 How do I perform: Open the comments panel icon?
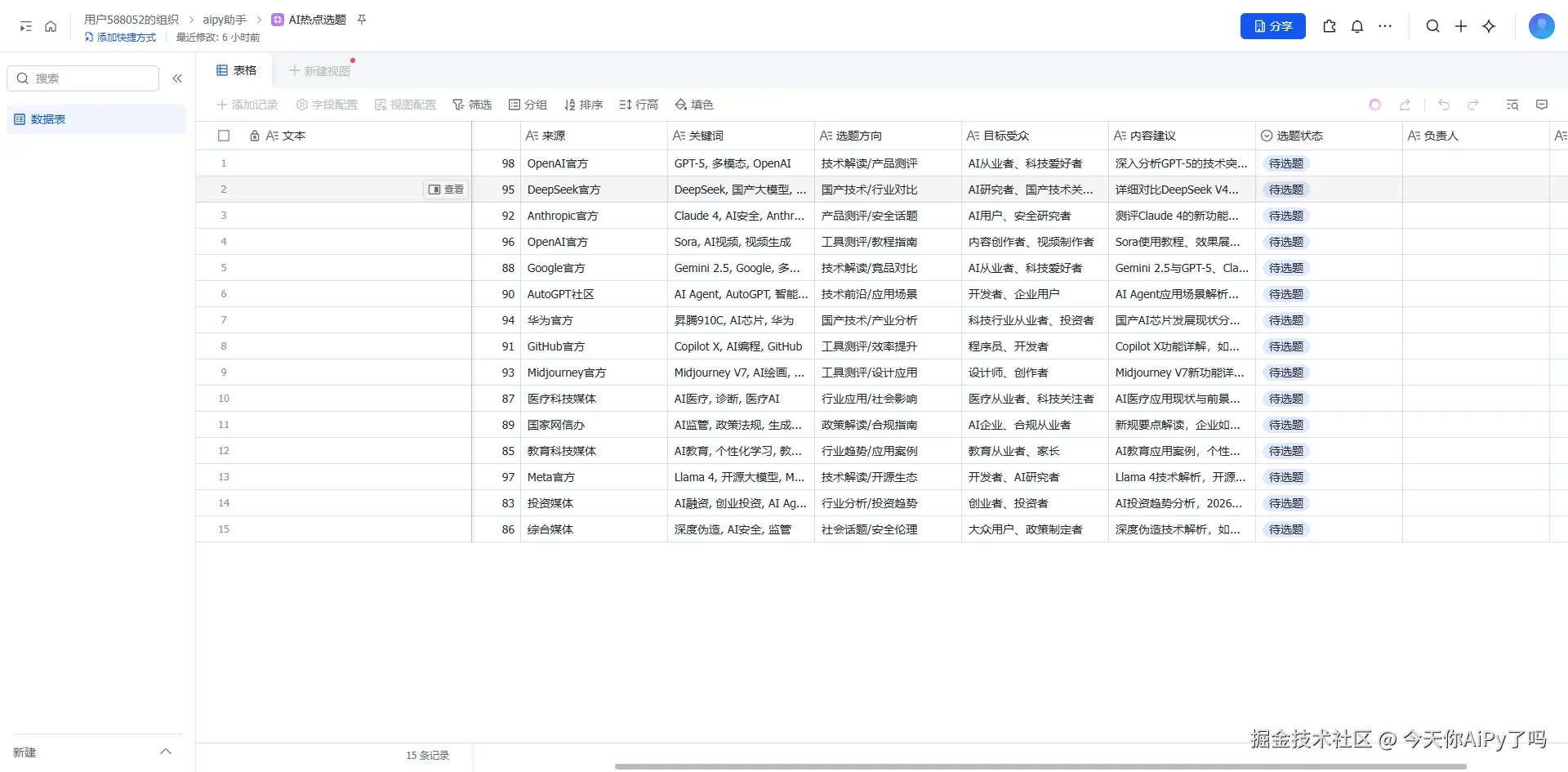click(x=1542, y=105)
